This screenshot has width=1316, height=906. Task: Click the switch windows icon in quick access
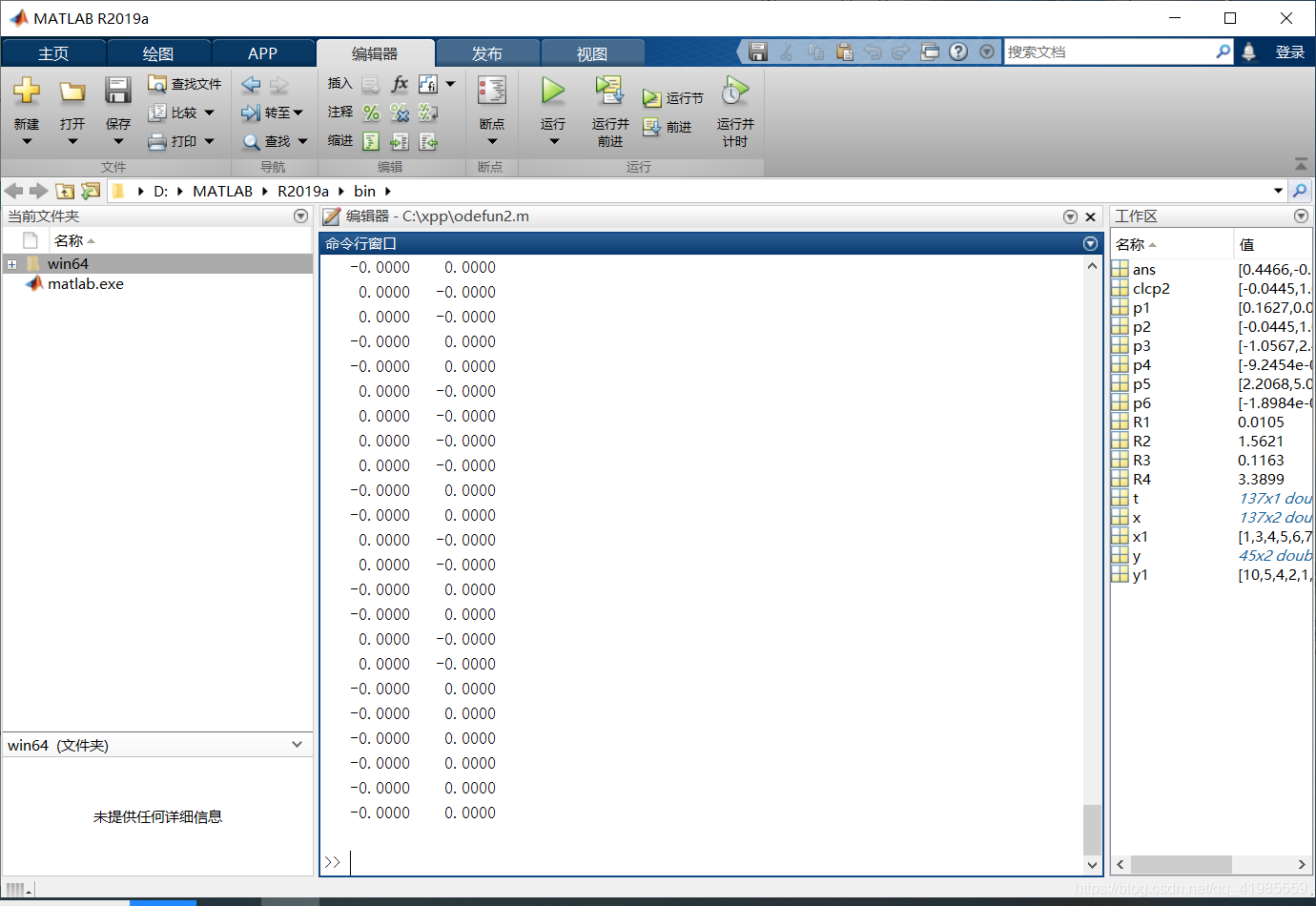[930, 51]
